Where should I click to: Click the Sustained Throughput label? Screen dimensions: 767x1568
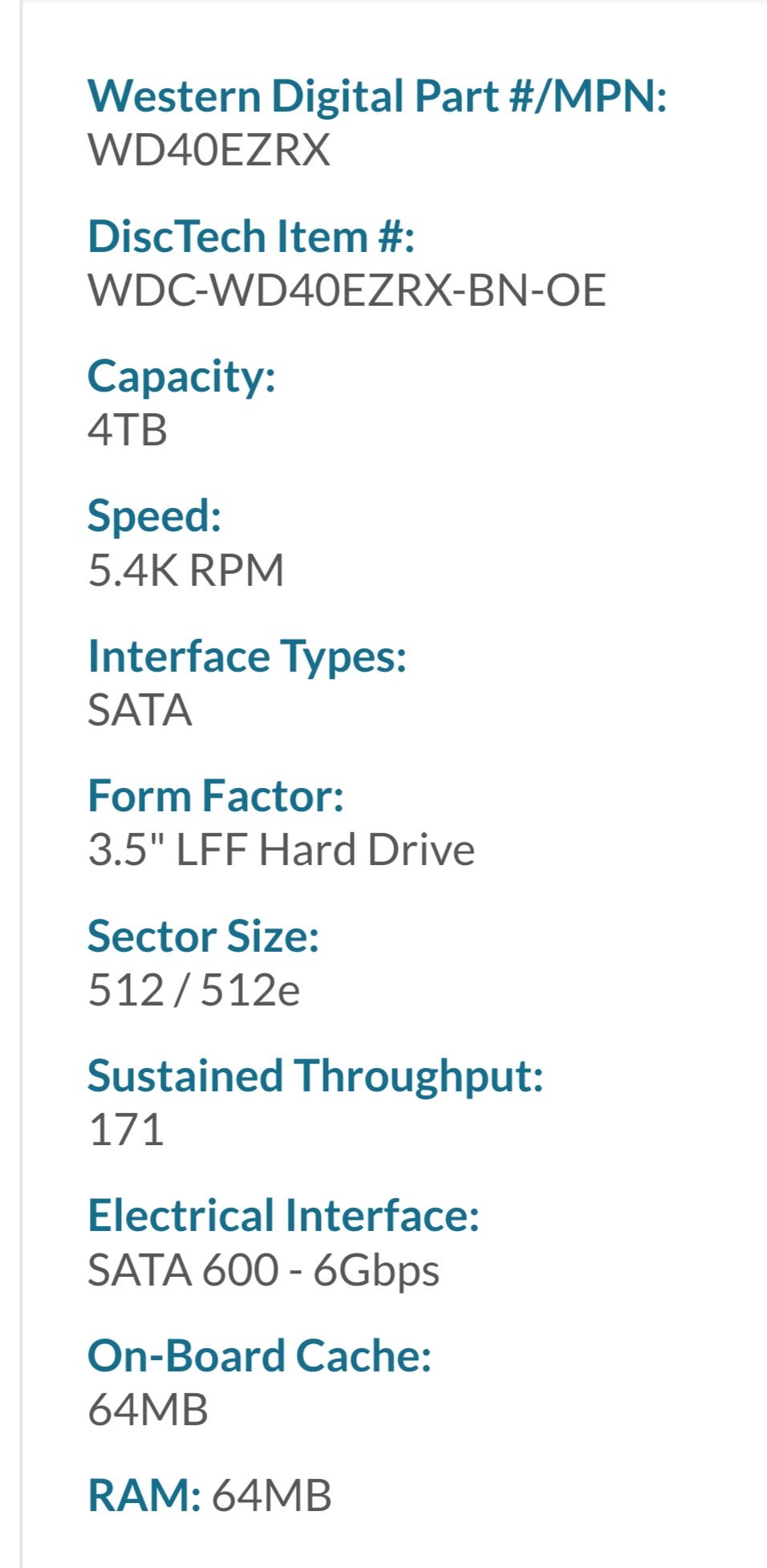(x=315, y=1075)
